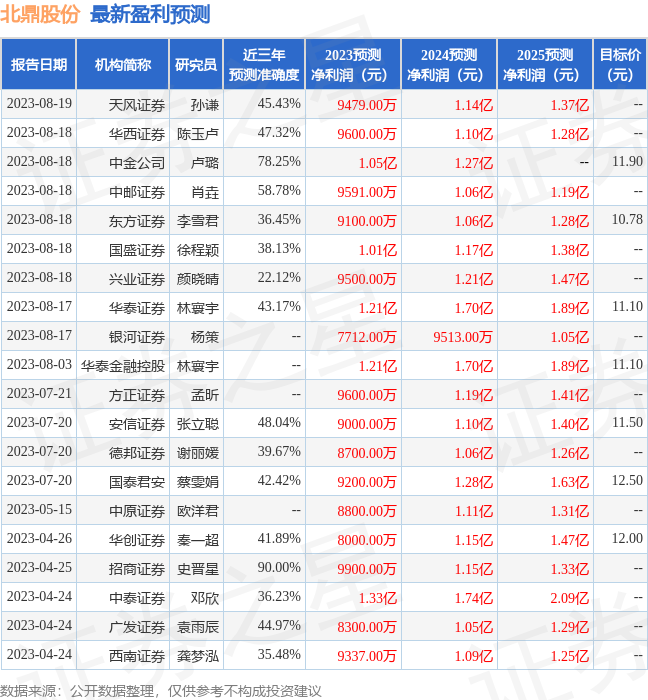Click researcher name 李雪君
The image size is (648, 700).
coord(198,221)
